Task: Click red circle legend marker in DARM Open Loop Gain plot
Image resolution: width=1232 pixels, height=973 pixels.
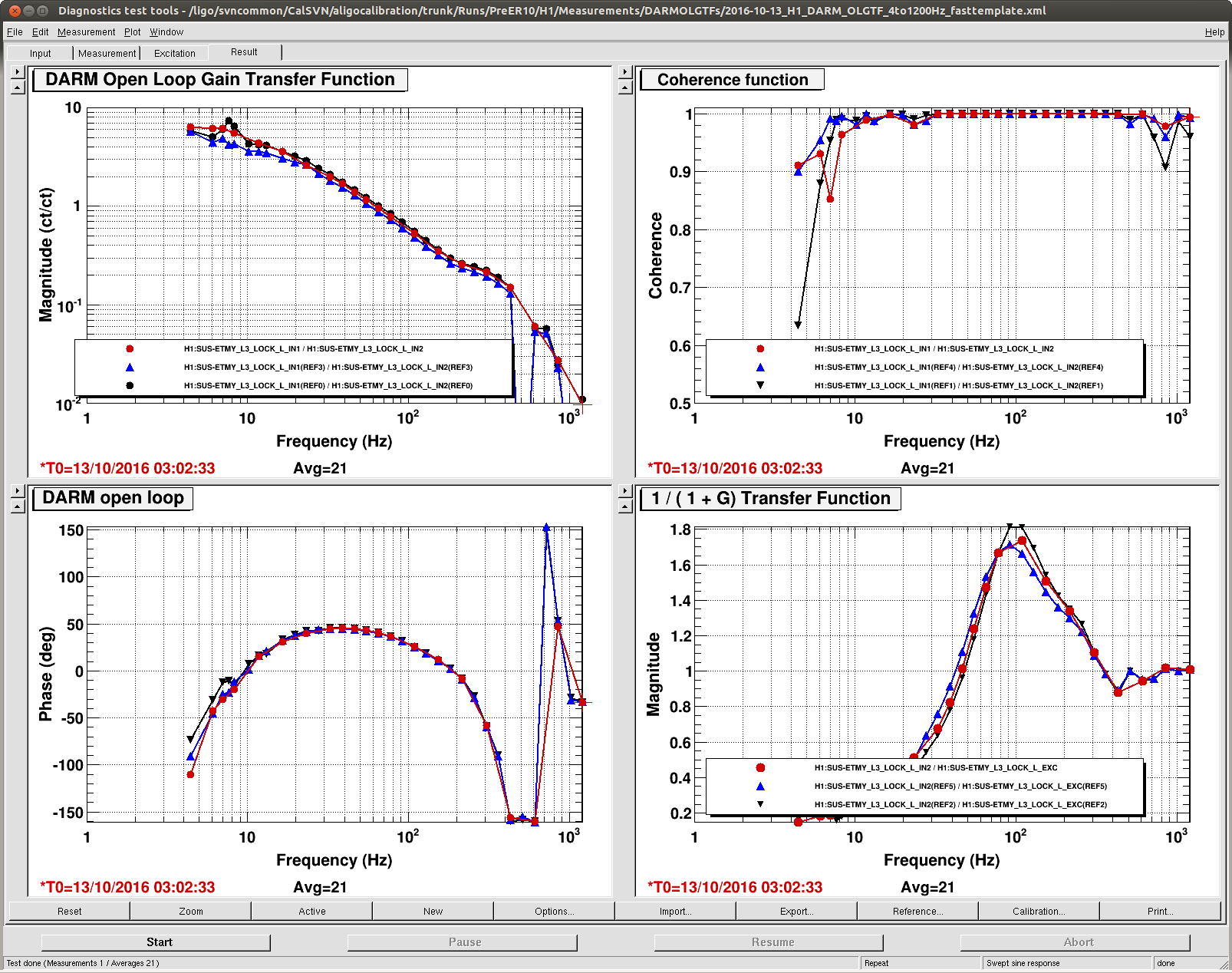Action: (x=130, y=348)
